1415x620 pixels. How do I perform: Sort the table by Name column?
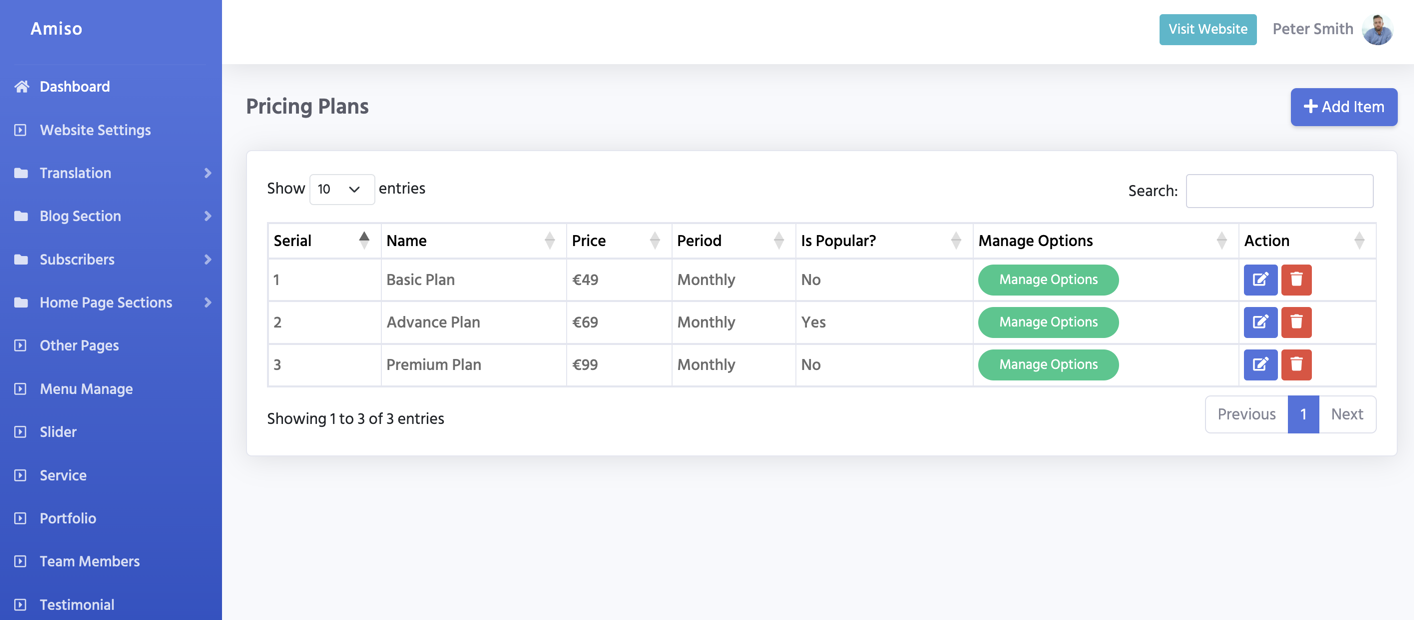(473, 241)
